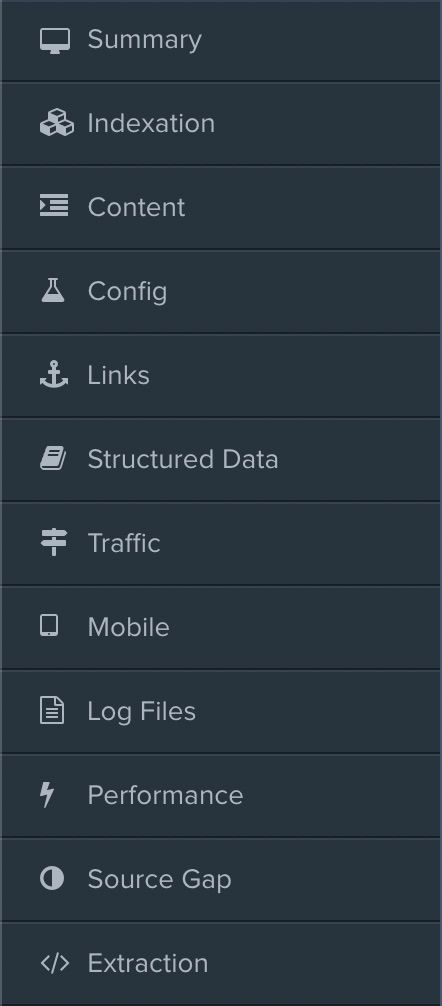
Task: Click the indent icon beside Content
Action: click(x=54, y=206)
